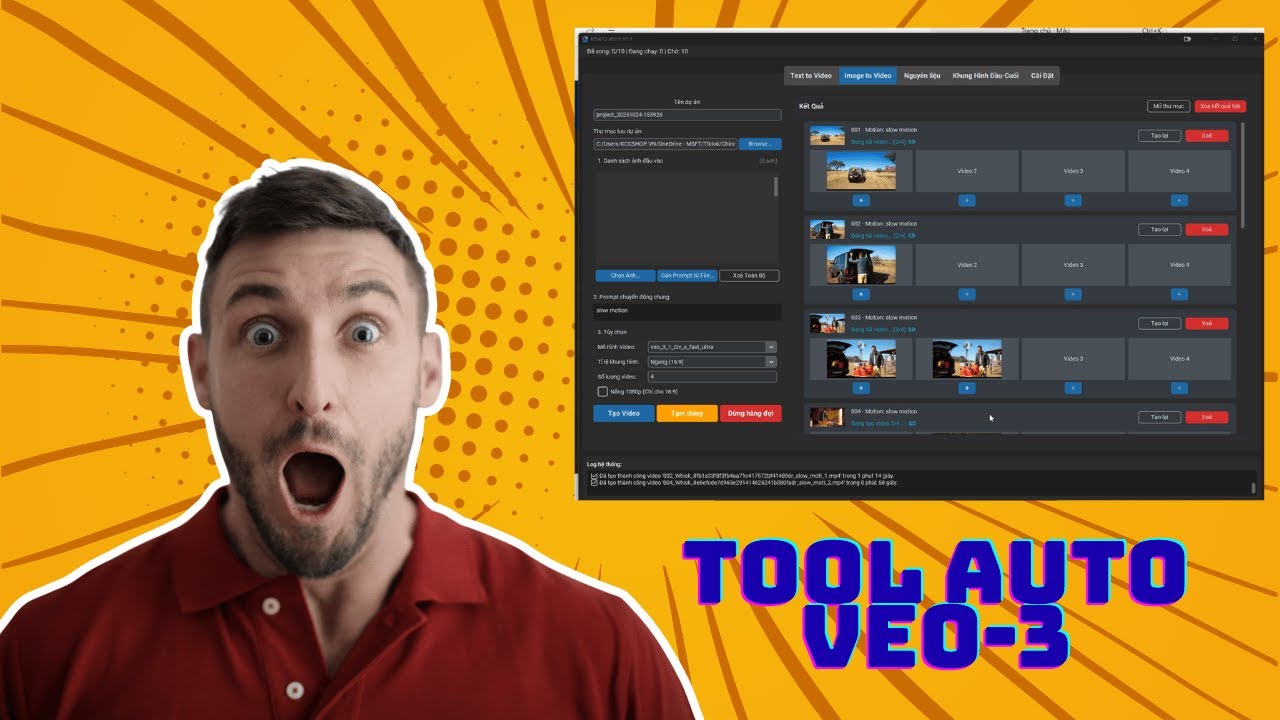Go to the Khung Hình Đầu-Cuối tab
This screenshot has width=1280, height=720.
point(985,75)
